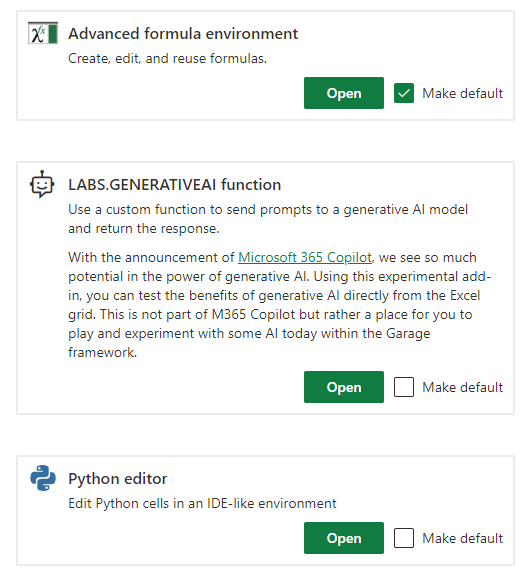This screenshot has width=525, height=582.
Task: Enable Make default checkbox for Python editor
Action: [x=404, y=538]
